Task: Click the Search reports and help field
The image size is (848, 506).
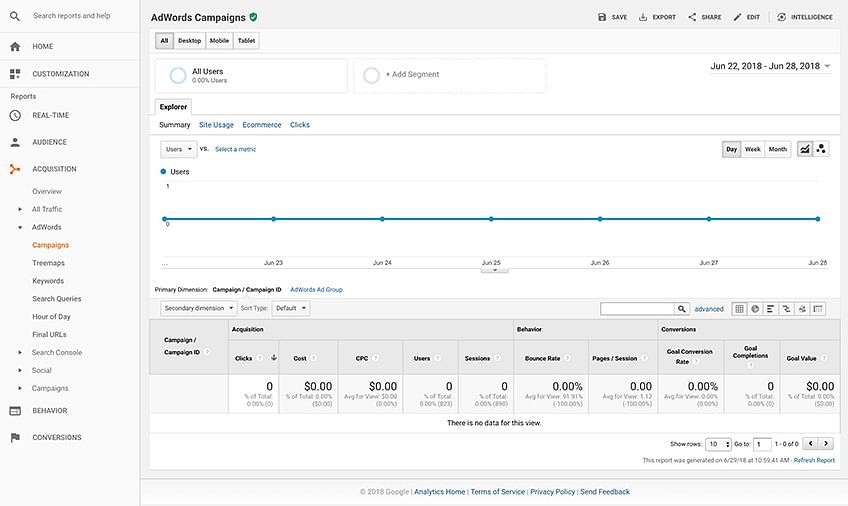Action: (71, 16)
